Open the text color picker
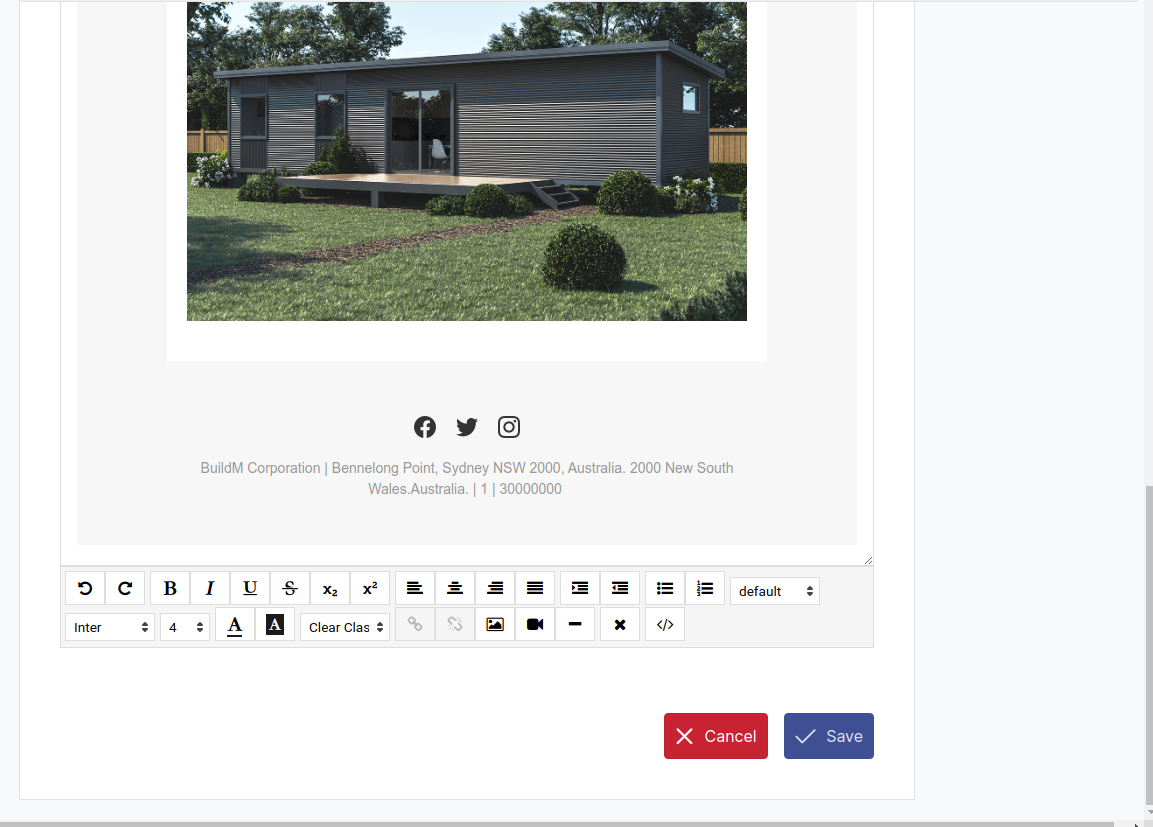This screenshot has width=1153, height=827. (235, 625)
